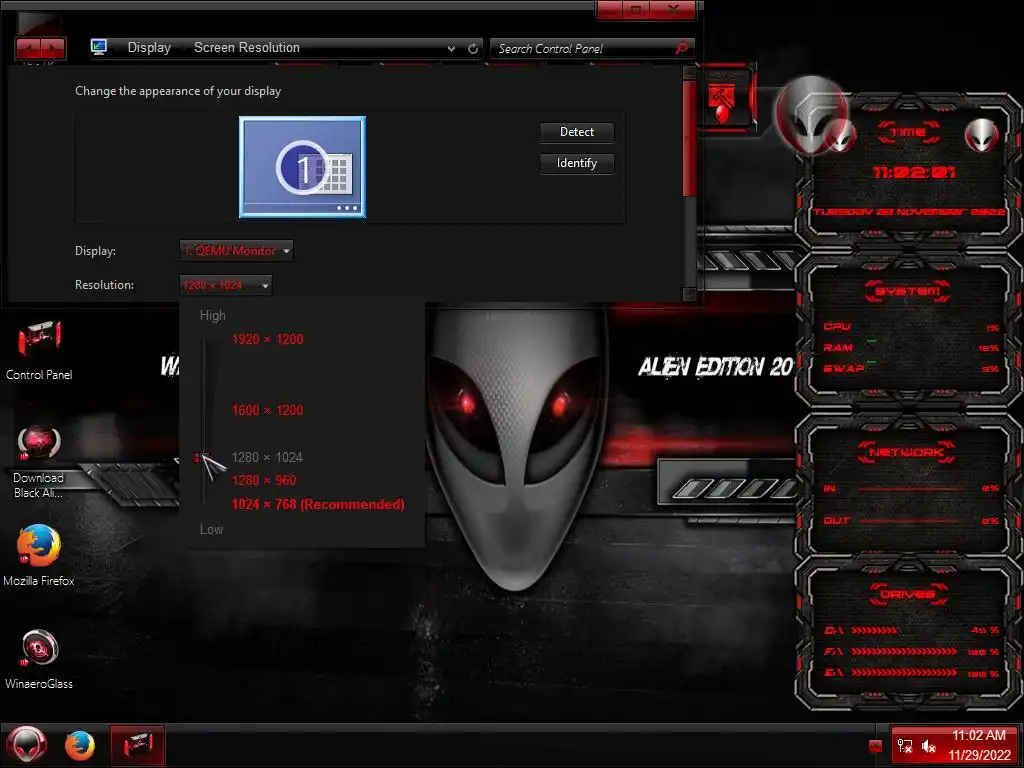Screen dimensions: 1024x768
Task: Click the alien icon right of Time
Action: (982, 135)
